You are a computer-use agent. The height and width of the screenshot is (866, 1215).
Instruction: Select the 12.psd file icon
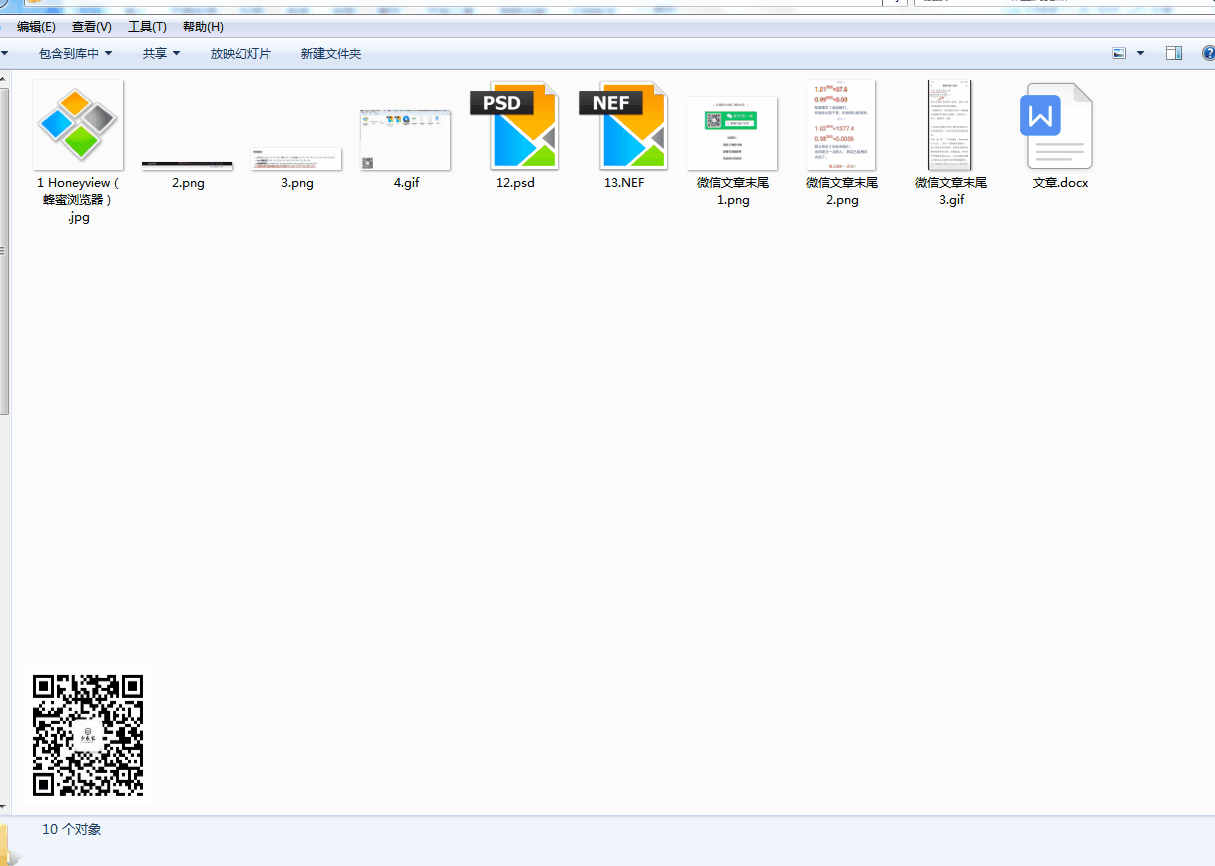point(514,125)
